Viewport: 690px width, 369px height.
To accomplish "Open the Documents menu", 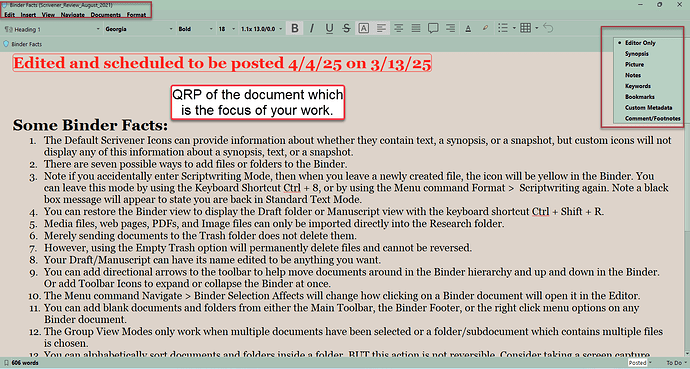I will 106,15.
